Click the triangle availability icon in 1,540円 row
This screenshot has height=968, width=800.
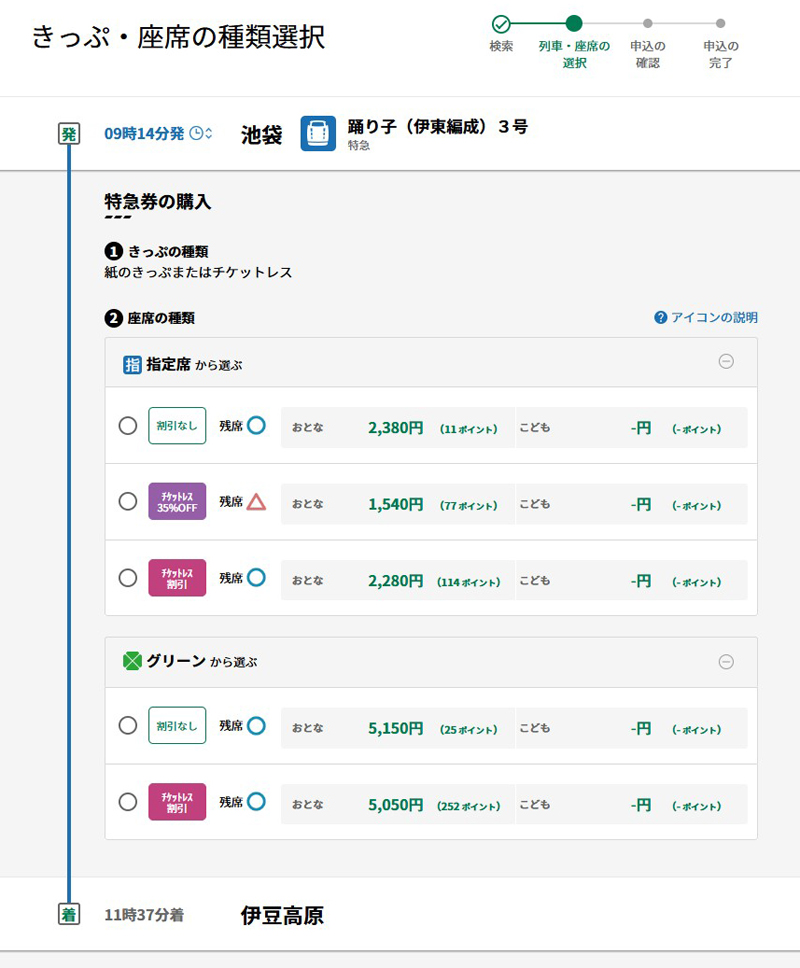point(256,502)
